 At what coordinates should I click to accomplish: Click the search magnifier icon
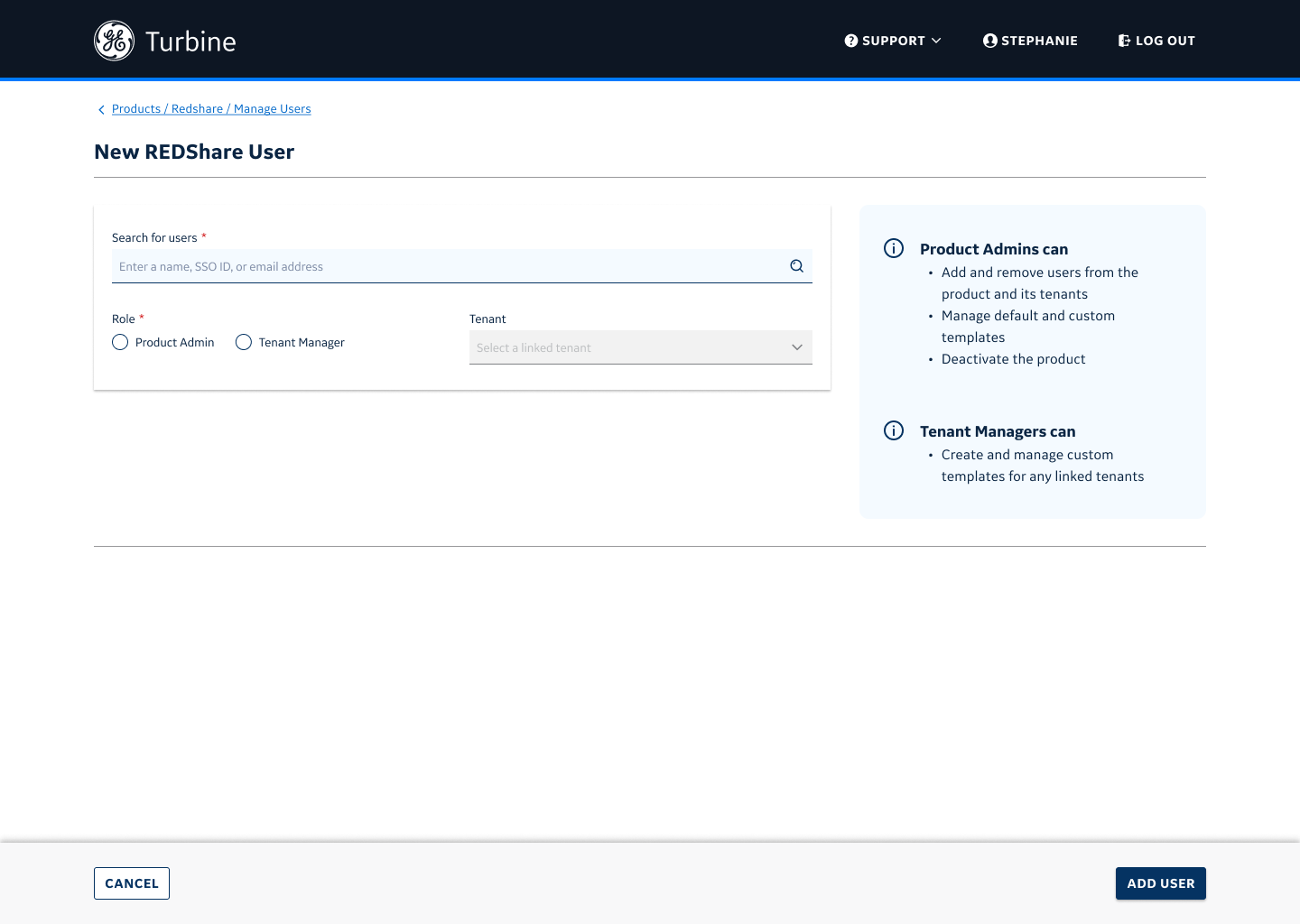[x=796, y=266]
